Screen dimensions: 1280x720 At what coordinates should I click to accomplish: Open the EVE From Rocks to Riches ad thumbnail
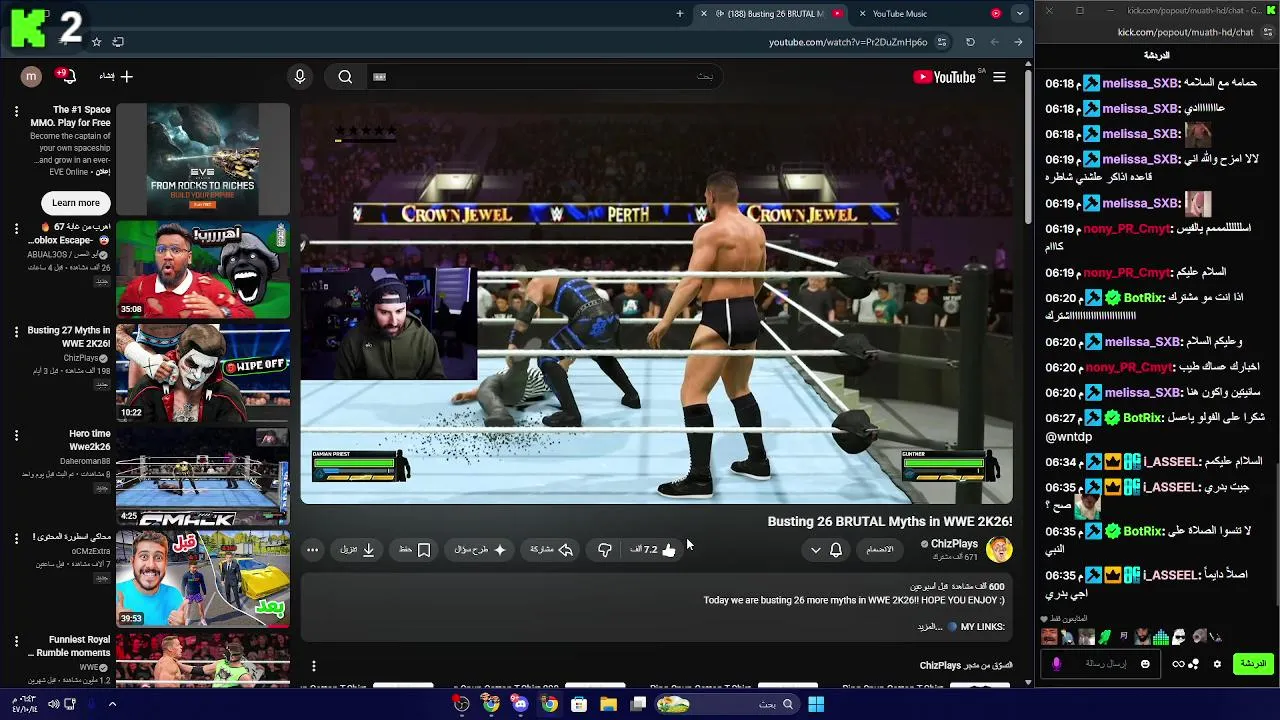pyautogui.click(x=203, y=159)
